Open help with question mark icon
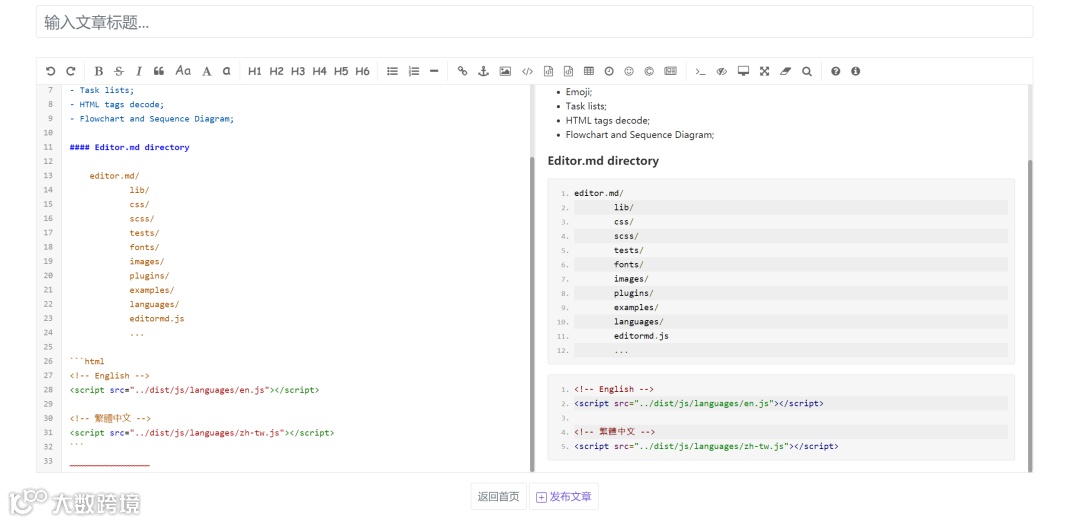This screenshot has width=1080, height=523. tap(835, 71)
